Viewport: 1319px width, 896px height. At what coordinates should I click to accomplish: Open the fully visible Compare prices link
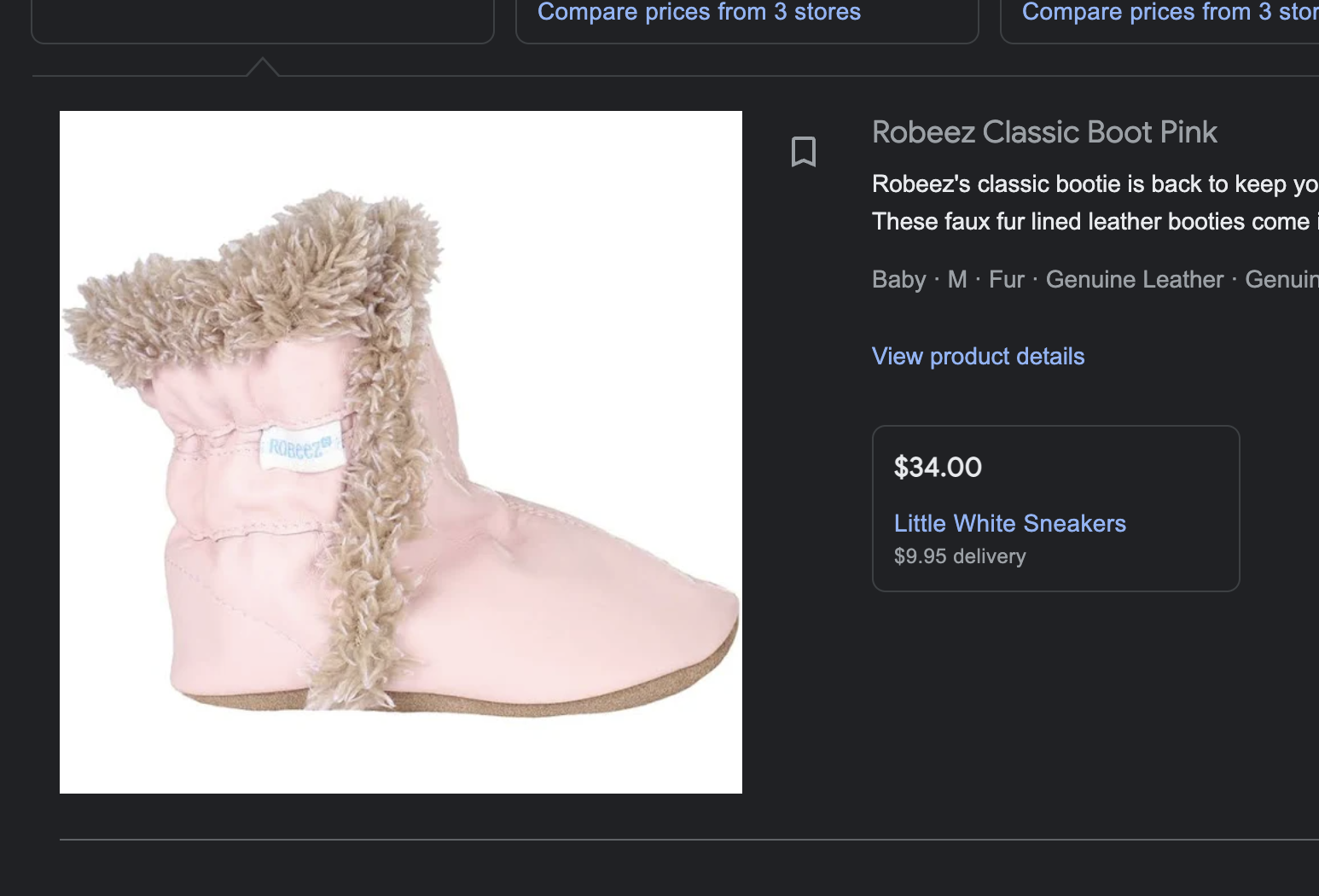[x=699, y=12]
